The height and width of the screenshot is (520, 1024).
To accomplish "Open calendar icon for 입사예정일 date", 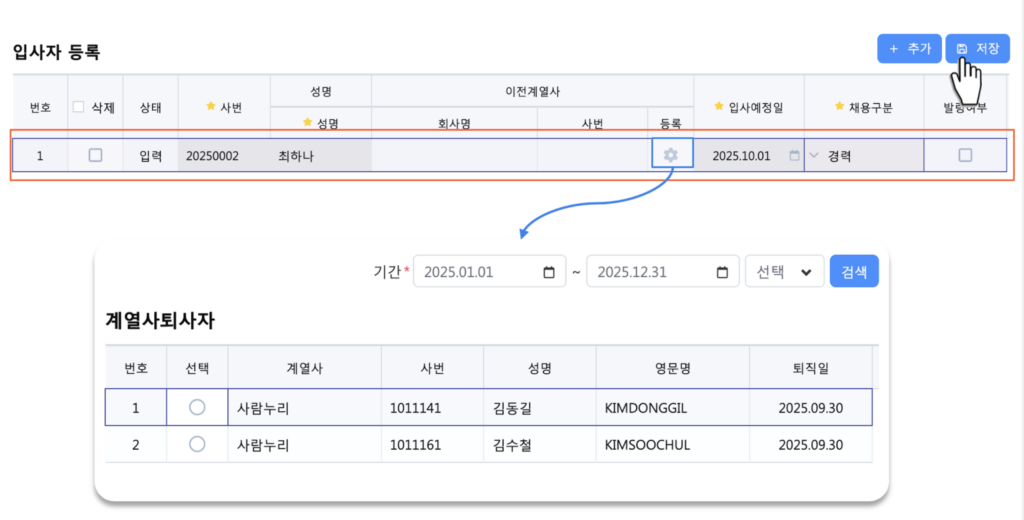I will pos(794,156).
